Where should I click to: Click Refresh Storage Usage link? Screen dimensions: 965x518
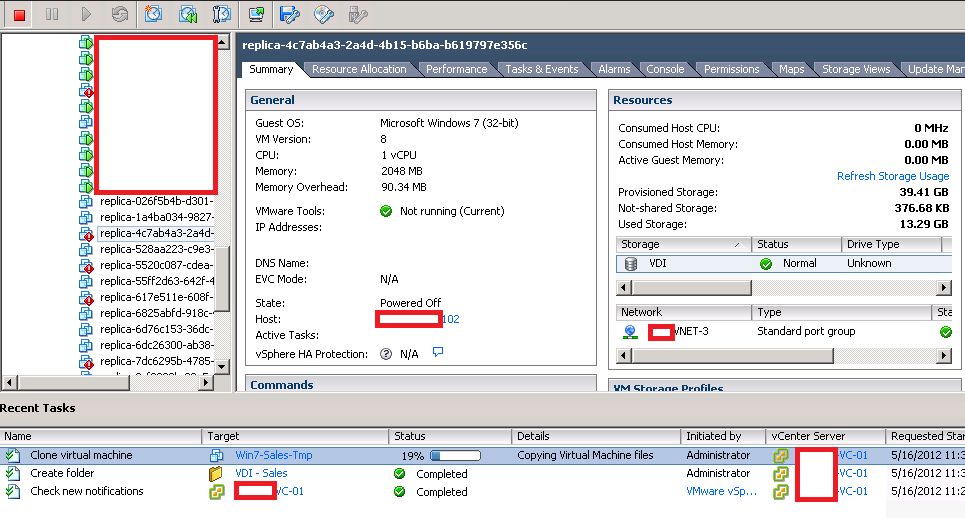tap(893, 176)
